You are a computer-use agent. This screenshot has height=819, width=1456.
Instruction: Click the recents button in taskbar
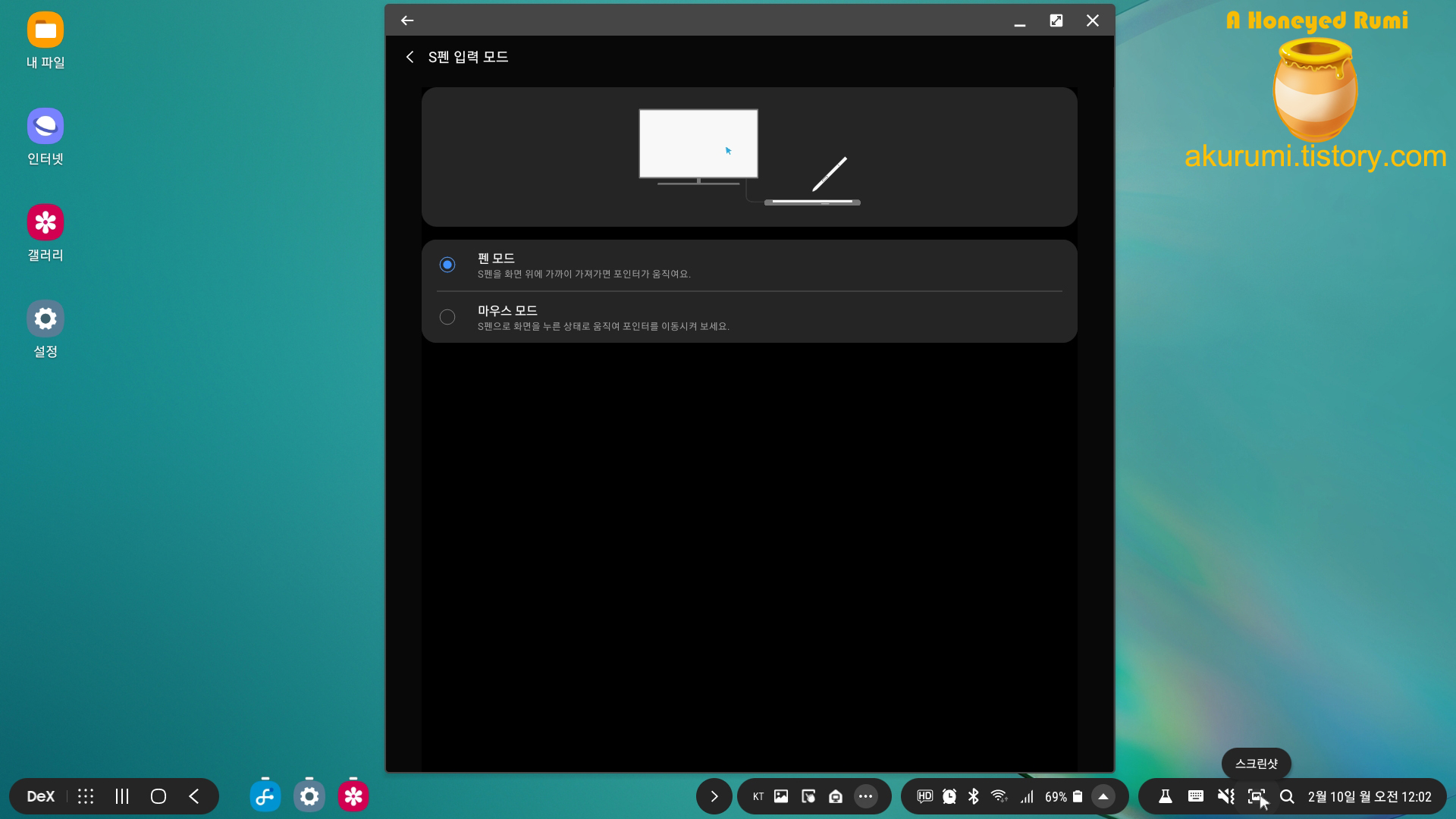[122, 796]
